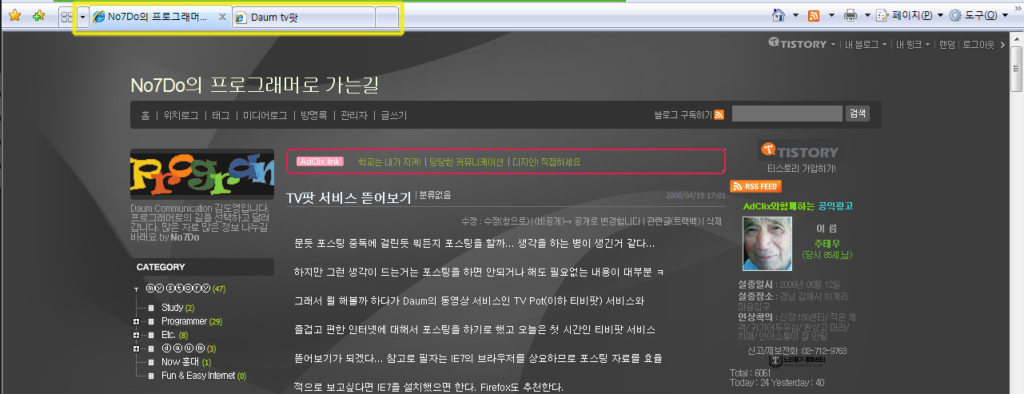This screenshot has width=1024, height=394.
Task: Expand the Programmer category plus box
Action: pyautogui.click(x=136, y=321)
